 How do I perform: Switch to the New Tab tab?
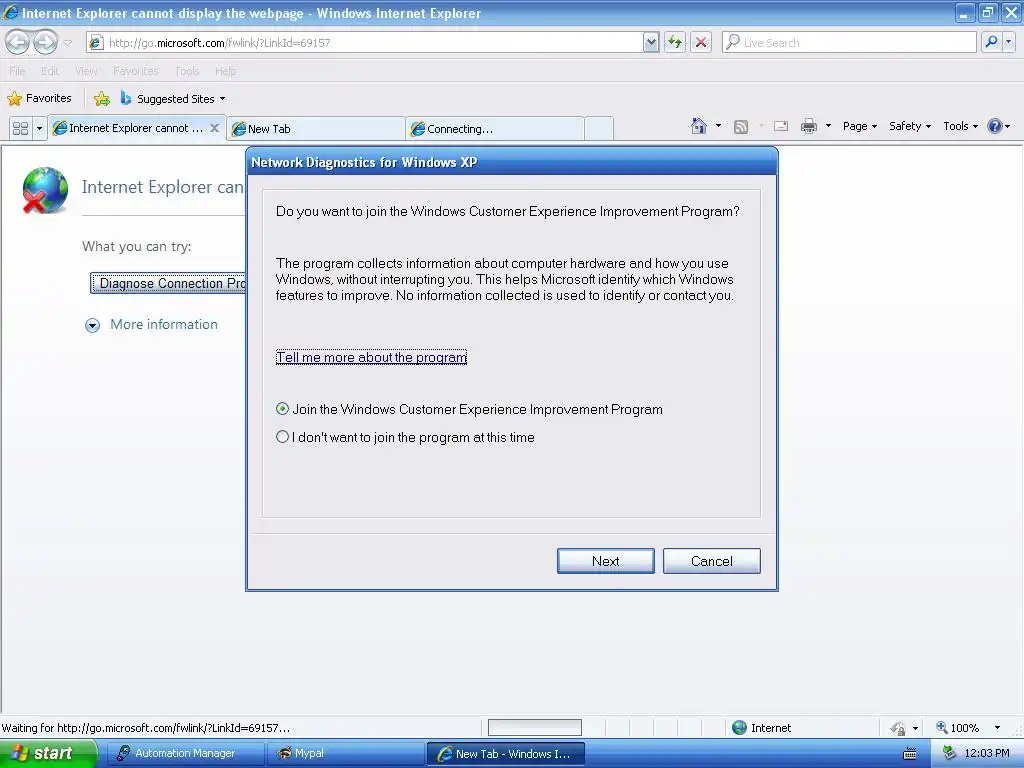pyautogui.click(x=315, y=129)
